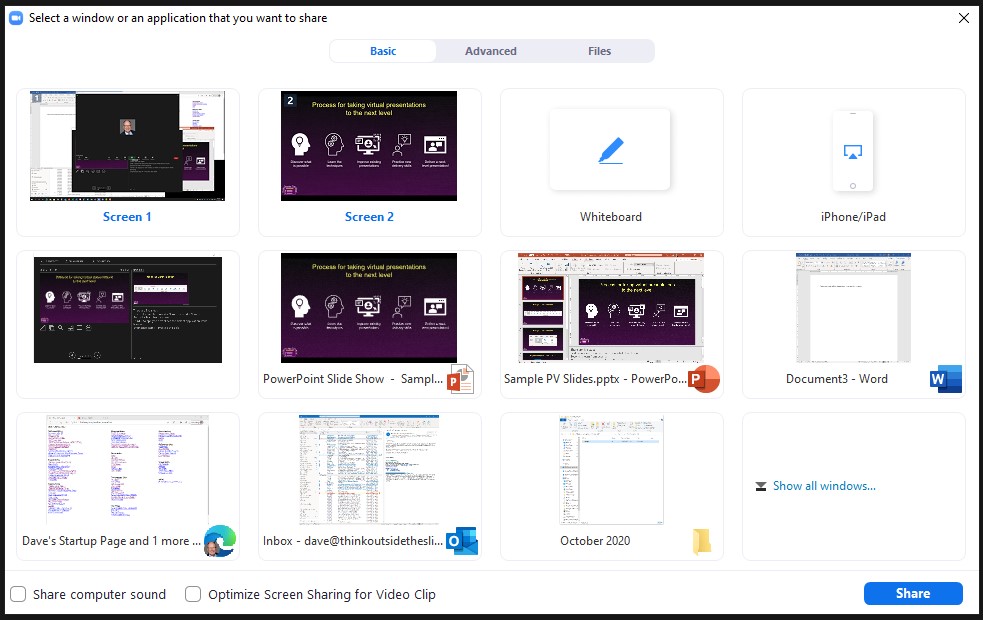Click the yellow folder icon for October 2020
This screenshot has width=983, height=620.
click(702, 541)
